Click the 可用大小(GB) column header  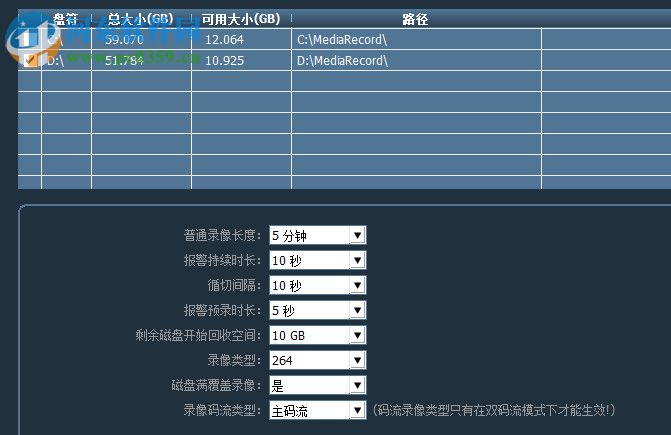[241, 19]
